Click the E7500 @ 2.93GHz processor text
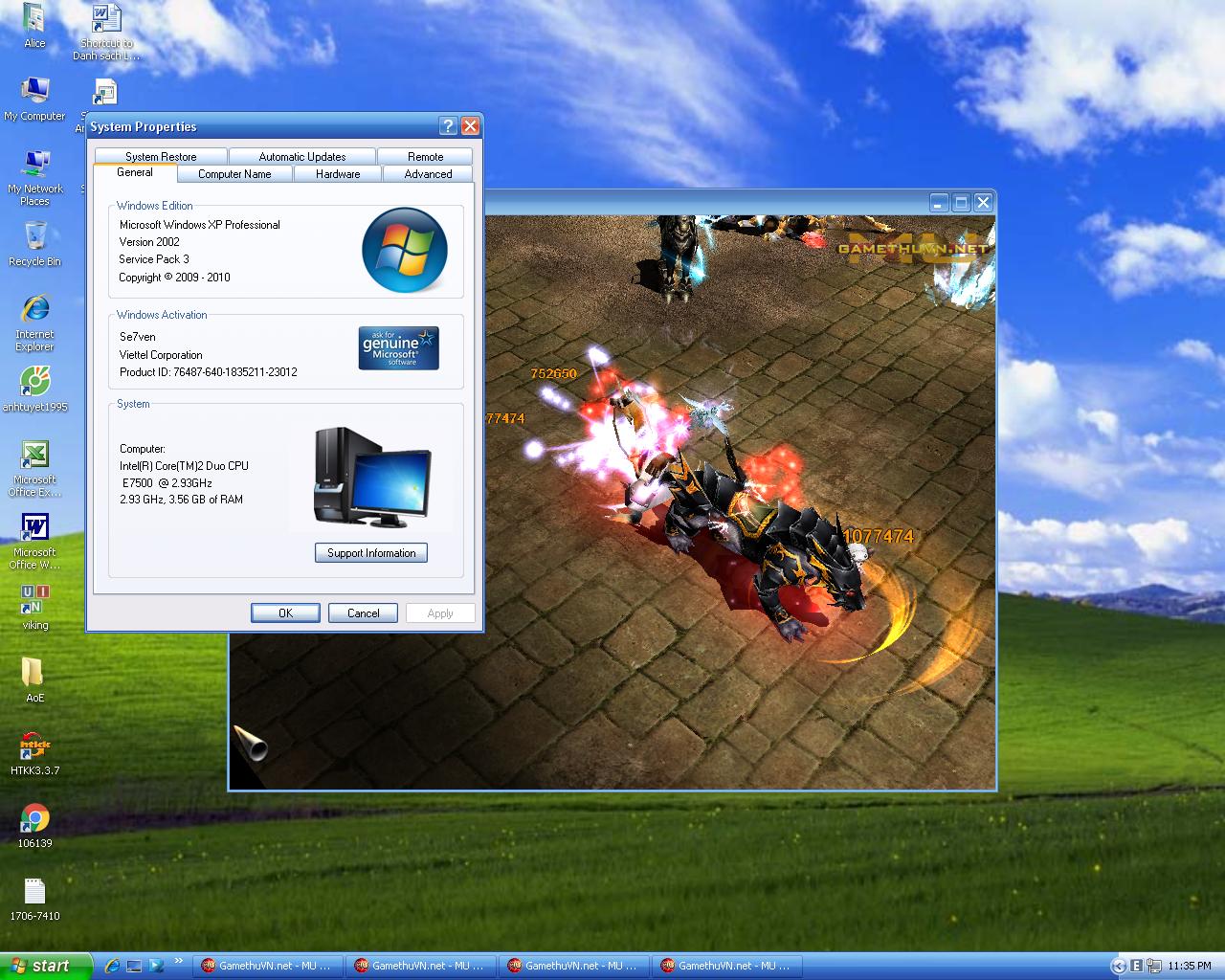This screenshot has width=1225, height=980. click(167, 483)
